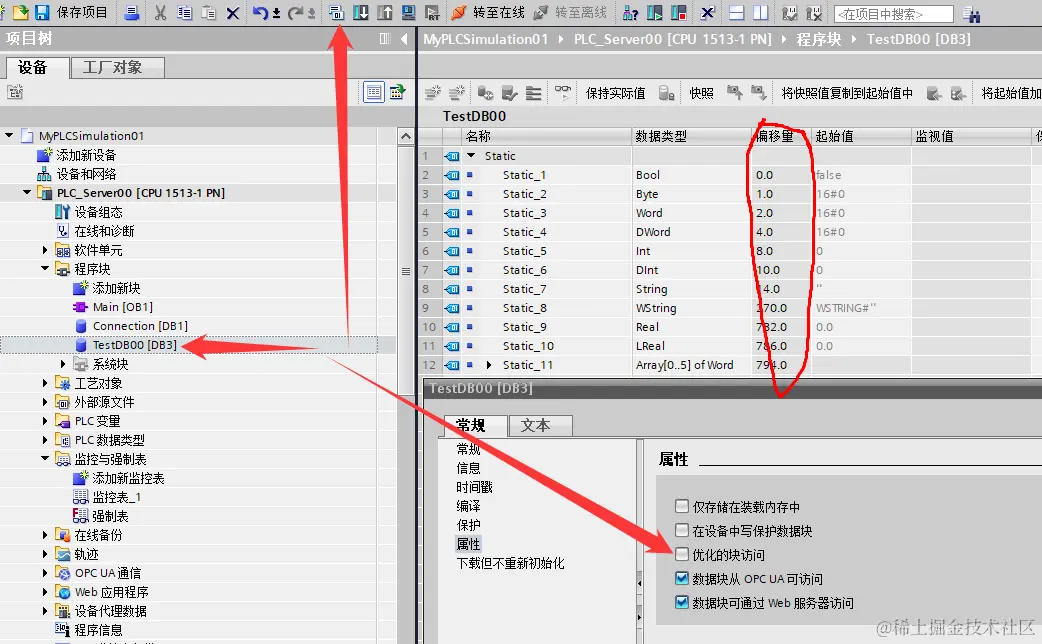Click the Accessible devices icon
This screenshot has height=644, width=1042.
(x=630, y=12)
